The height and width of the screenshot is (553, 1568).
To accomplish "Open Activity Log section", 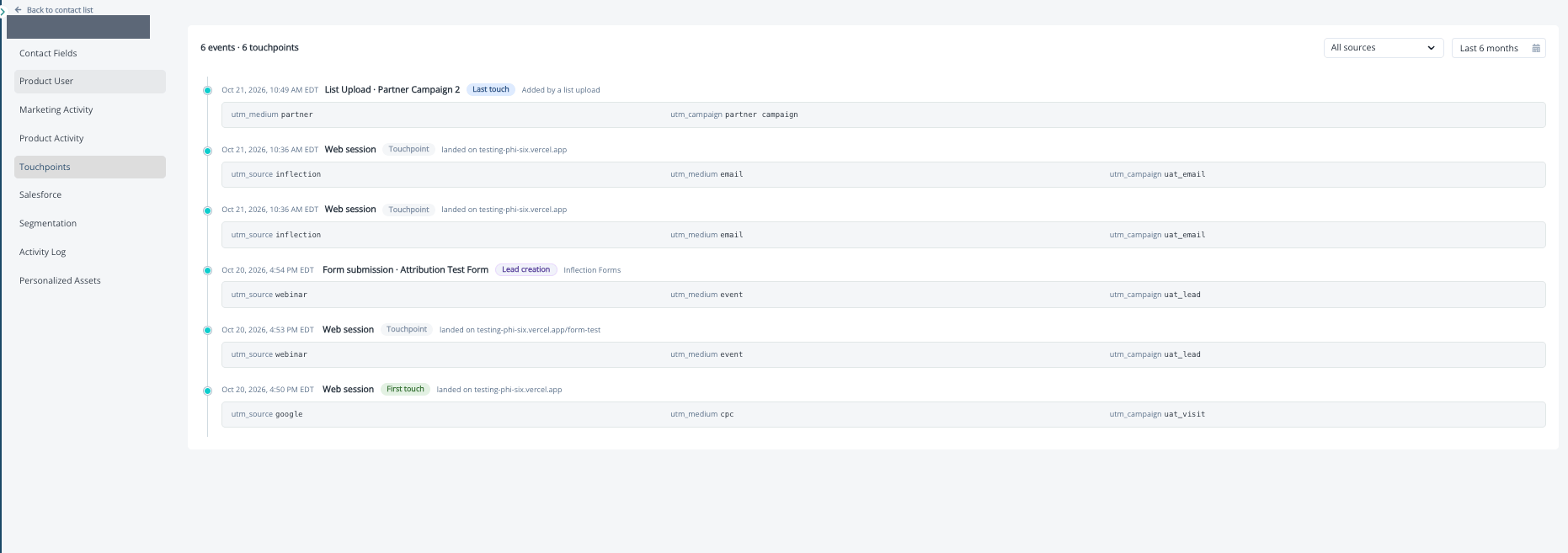I will point(90,252).
